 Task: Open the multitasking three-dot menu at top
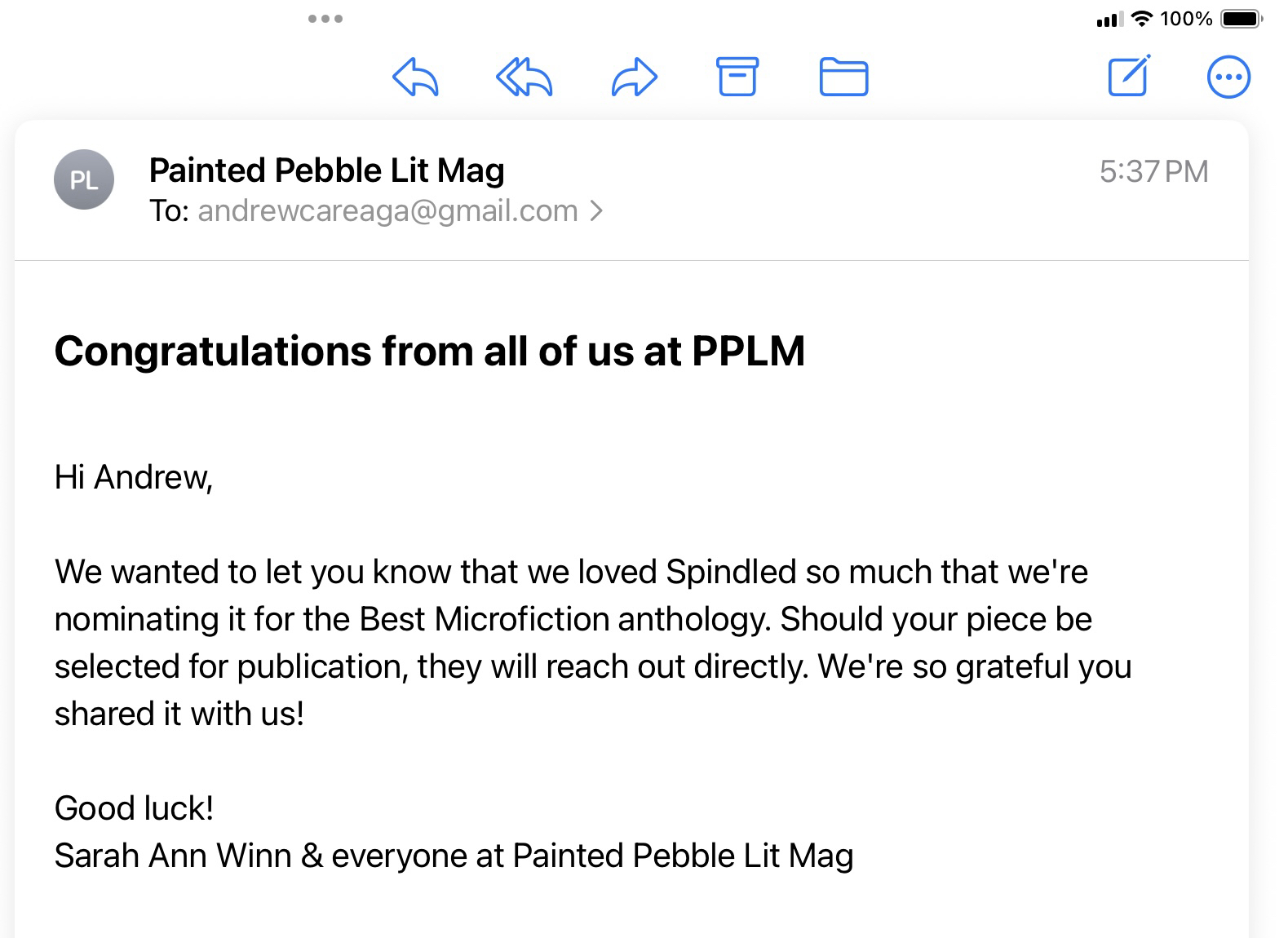[325, 19]
